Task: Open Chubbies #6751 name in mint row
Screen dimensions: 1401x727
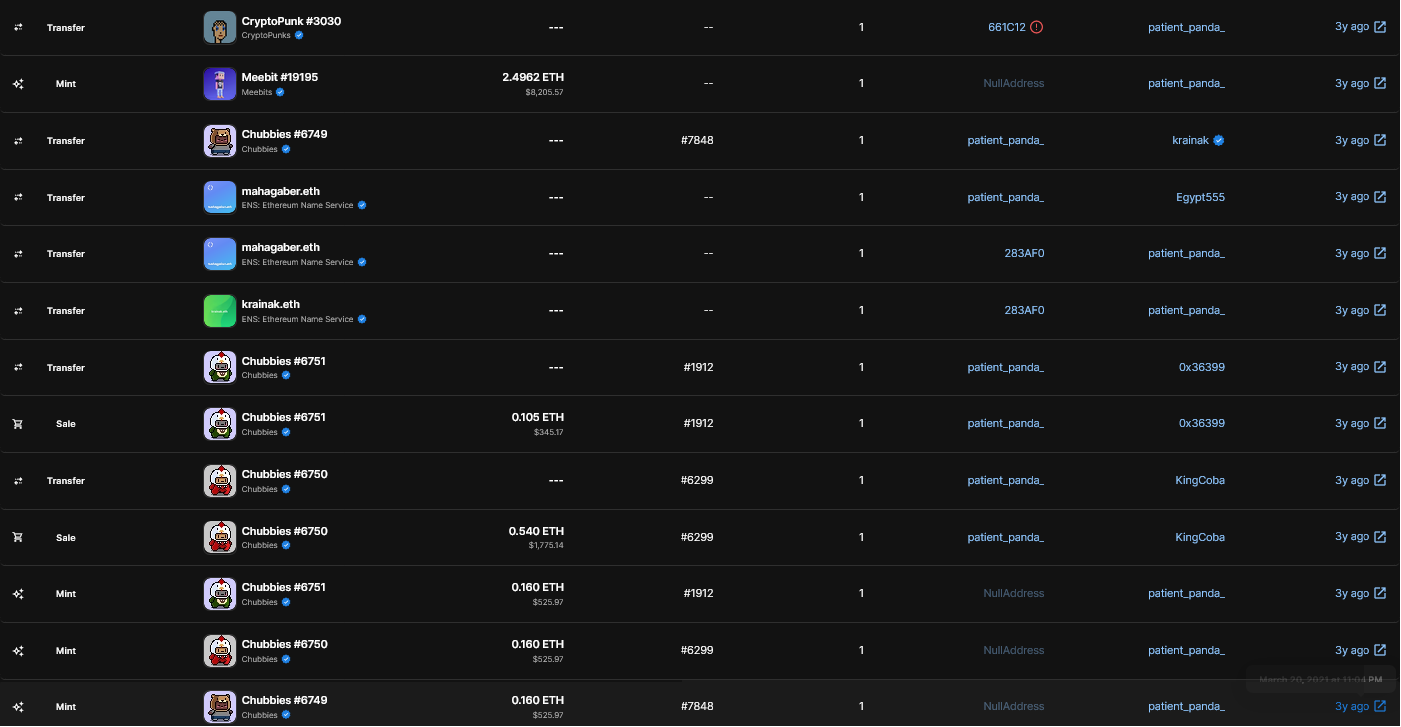Action: click(284, 587)
